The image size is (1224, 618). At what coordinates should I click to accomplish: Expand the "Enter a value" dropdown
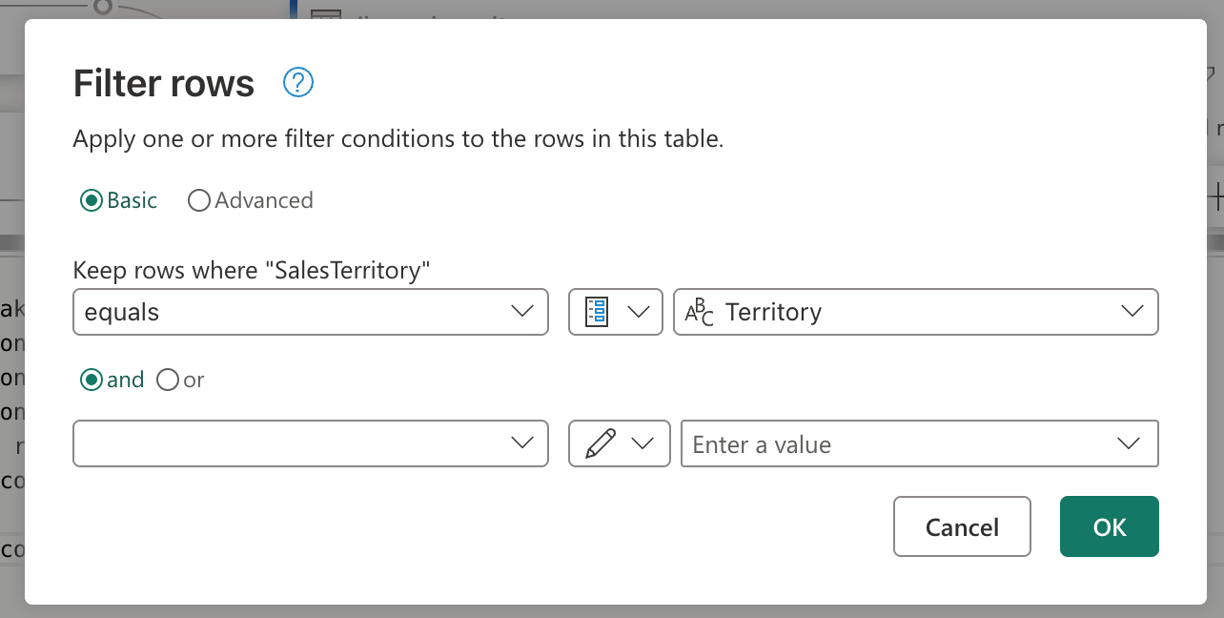[1128, 443]
